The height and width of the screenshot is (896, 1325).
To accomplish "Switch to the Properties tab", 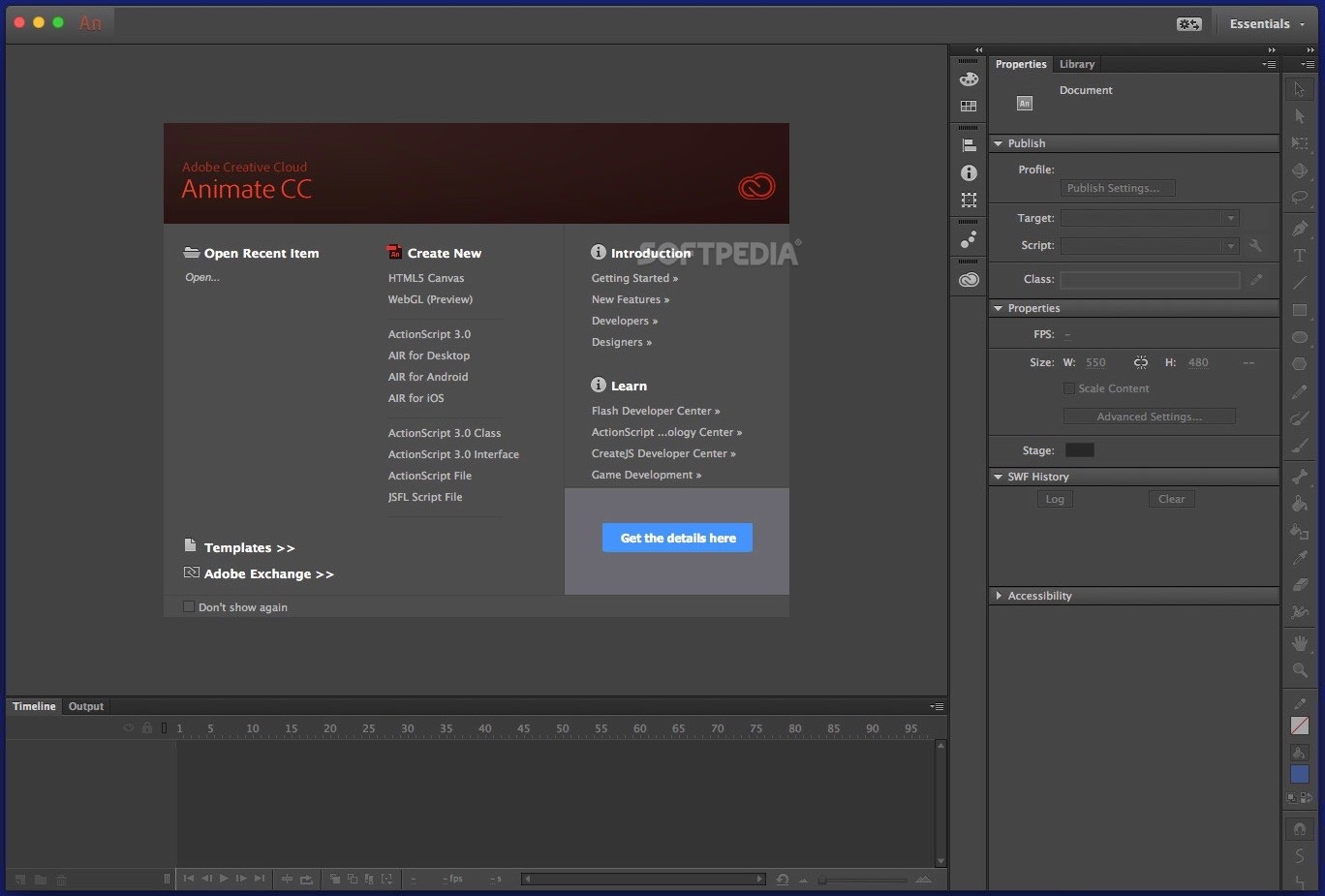I will [1021, 64].
